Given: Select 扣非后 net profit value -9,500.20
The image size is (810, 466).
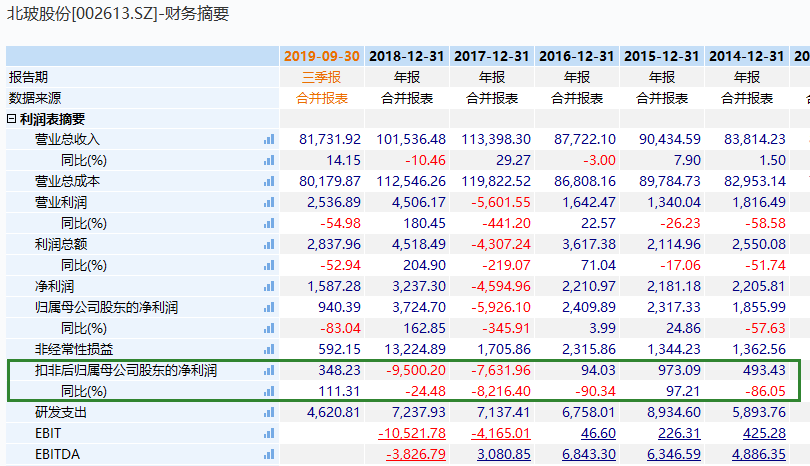Looking at the screenshot, I should tap(416, 370).
